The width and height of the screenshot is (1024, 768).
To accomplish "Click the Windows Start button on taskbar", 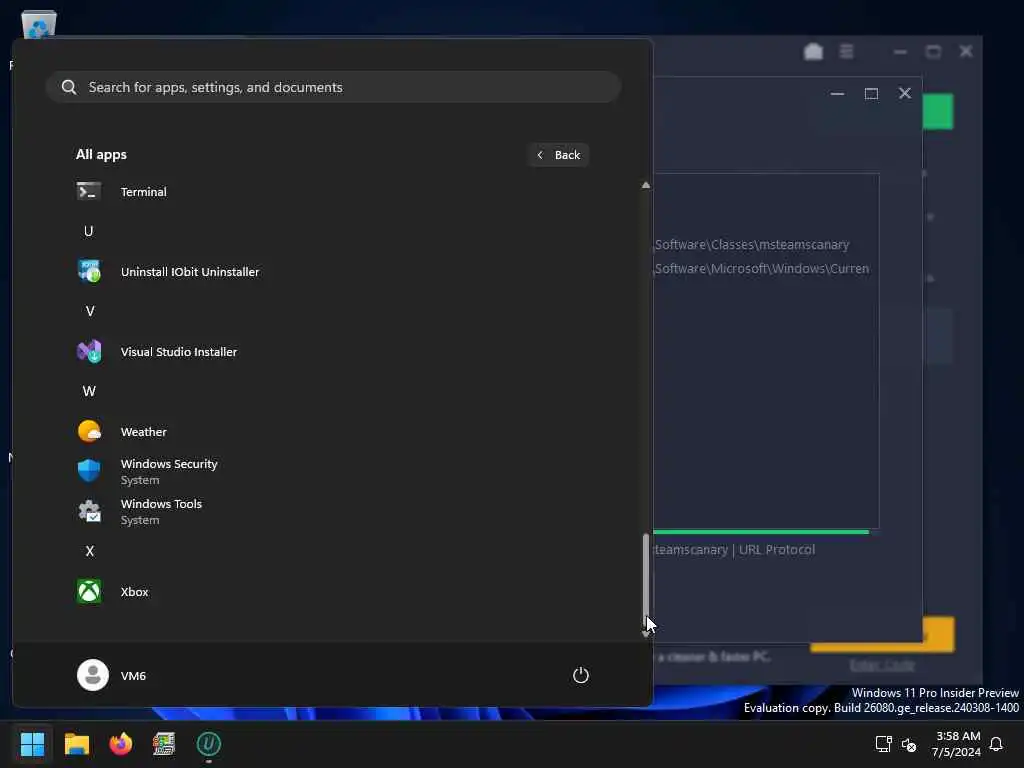I will point(32,744).
